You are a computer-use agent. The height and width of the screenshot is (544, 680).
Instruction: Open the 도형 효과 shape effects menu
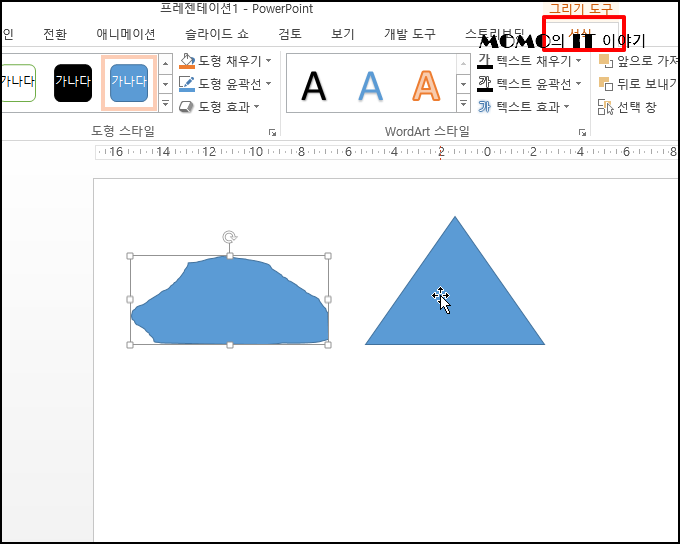tap(219, 106)
